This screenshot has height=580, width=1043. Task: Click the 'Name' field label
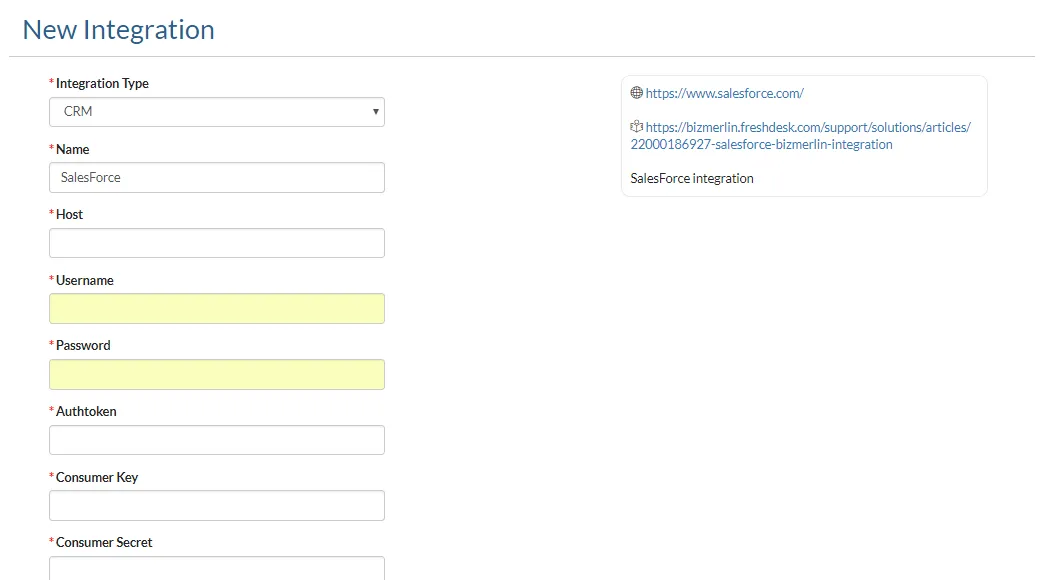pyautogui.click(x=73, y=149)
